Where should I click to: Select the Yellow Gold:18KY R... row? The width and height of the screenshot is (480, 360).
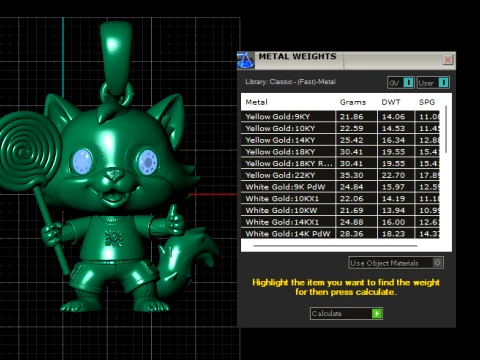(340, 163)
